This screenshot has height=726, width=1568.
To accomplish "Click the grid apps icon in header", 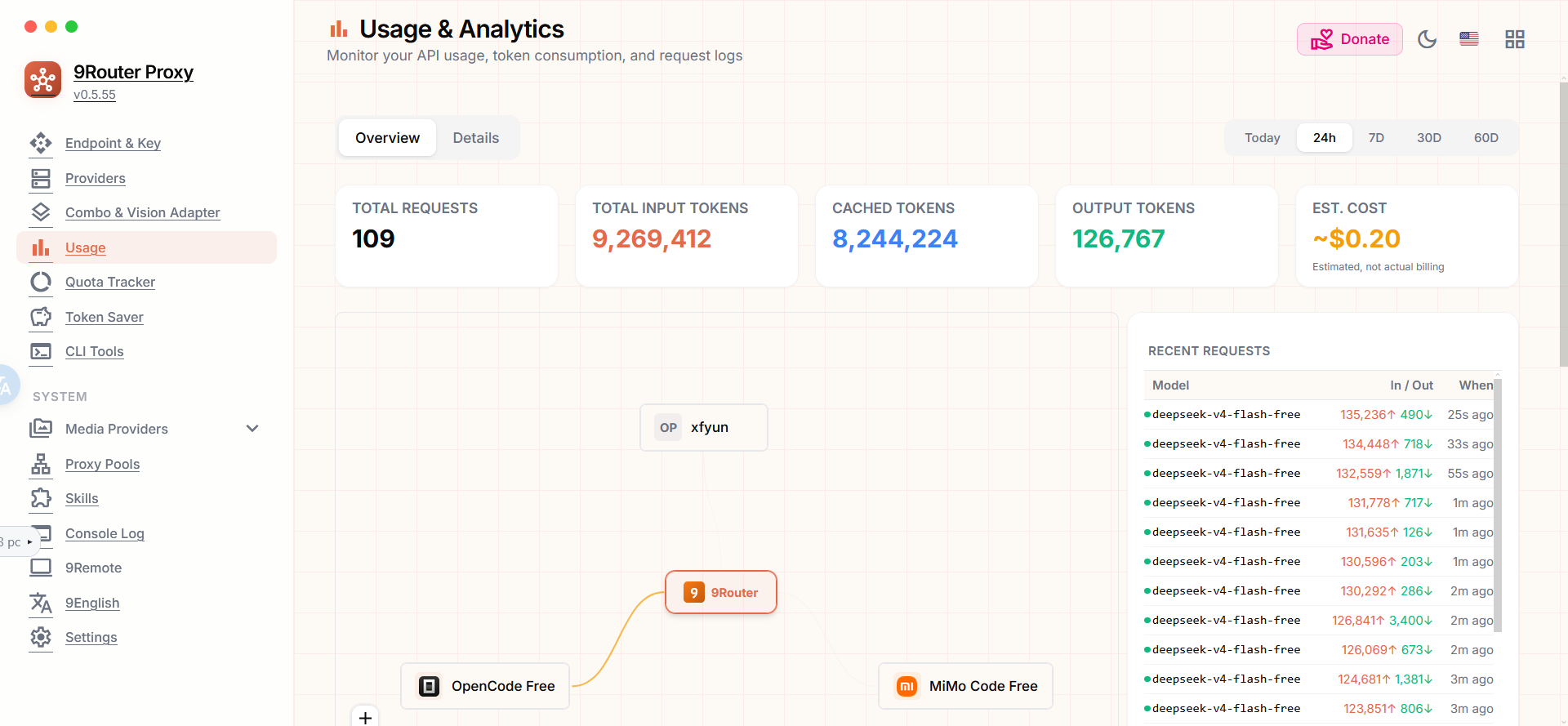I will (x=1515, y=39).
